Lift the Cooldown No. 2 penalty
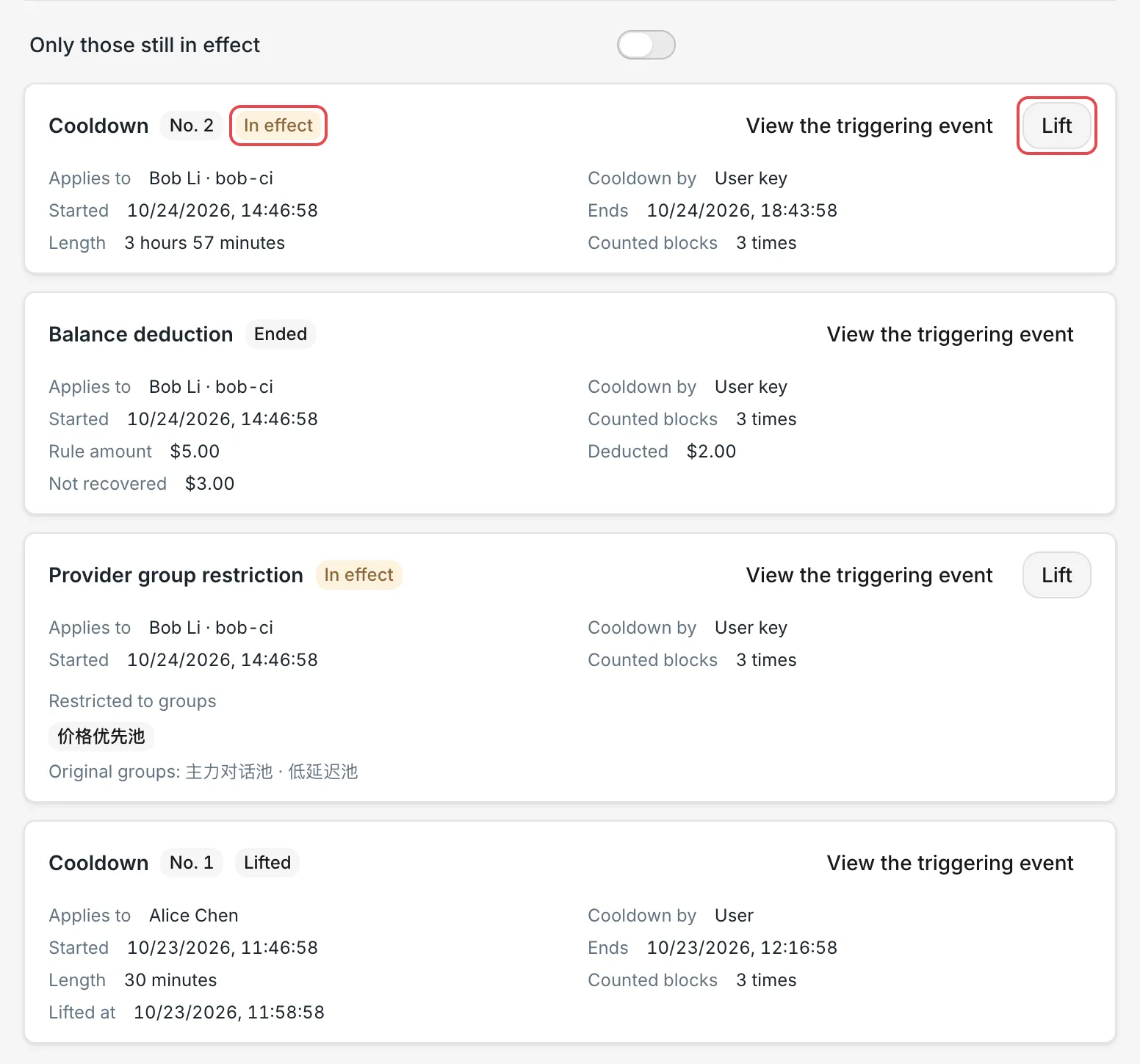Image resolution: width=1140 pixels, height=1064 pixels. click(x=1056, y=126)
